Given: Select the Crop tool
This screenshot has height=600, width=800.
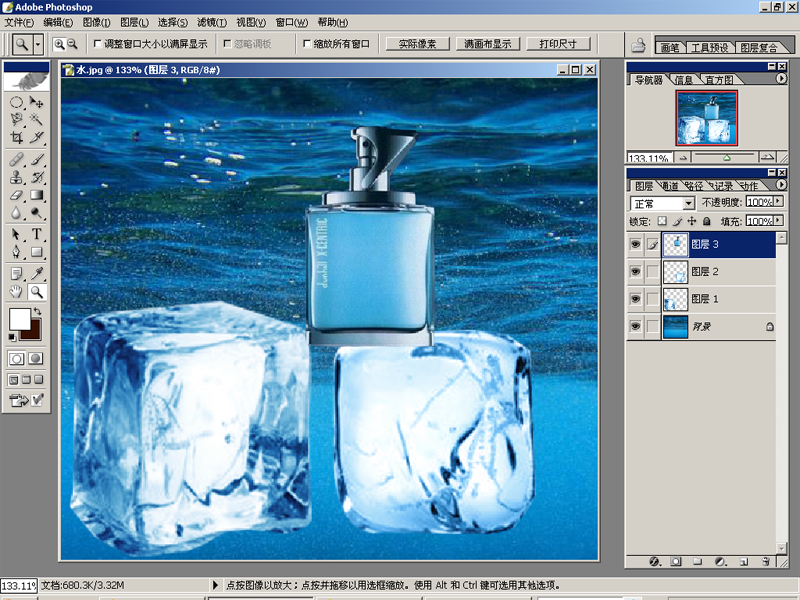Looking at the screenshot, I should pos(16,137).
